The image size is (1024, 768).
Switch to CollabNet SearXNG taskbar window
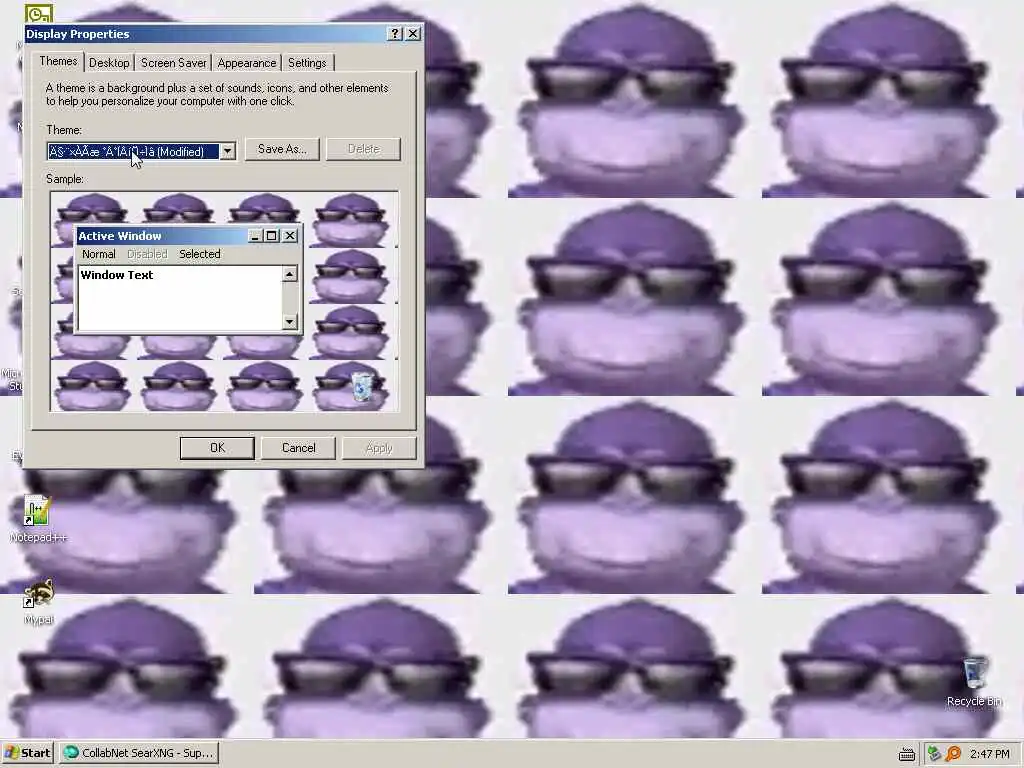click(138, 753)
